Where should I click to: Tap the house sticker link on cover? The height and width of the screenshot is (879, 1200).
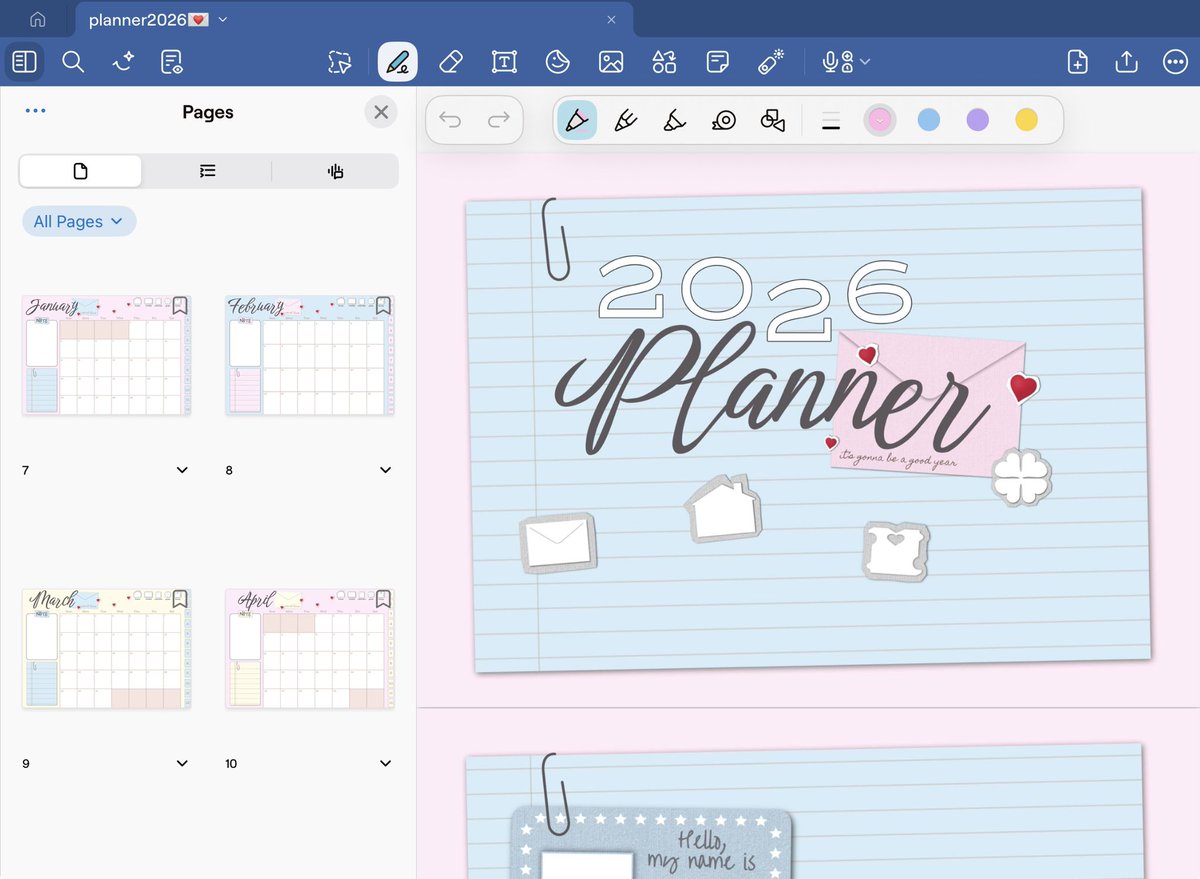coord(722,510)
